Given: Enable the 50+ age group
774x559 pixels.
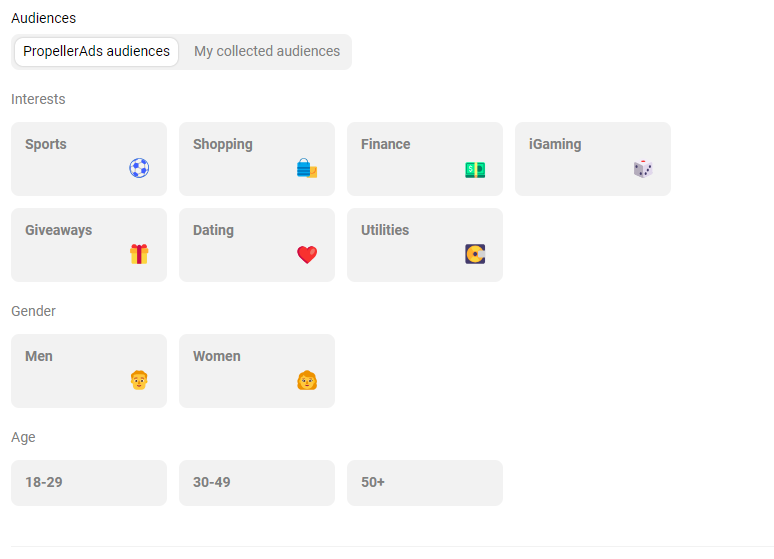Looking at the screenshot, I should [x=425, y=483].
